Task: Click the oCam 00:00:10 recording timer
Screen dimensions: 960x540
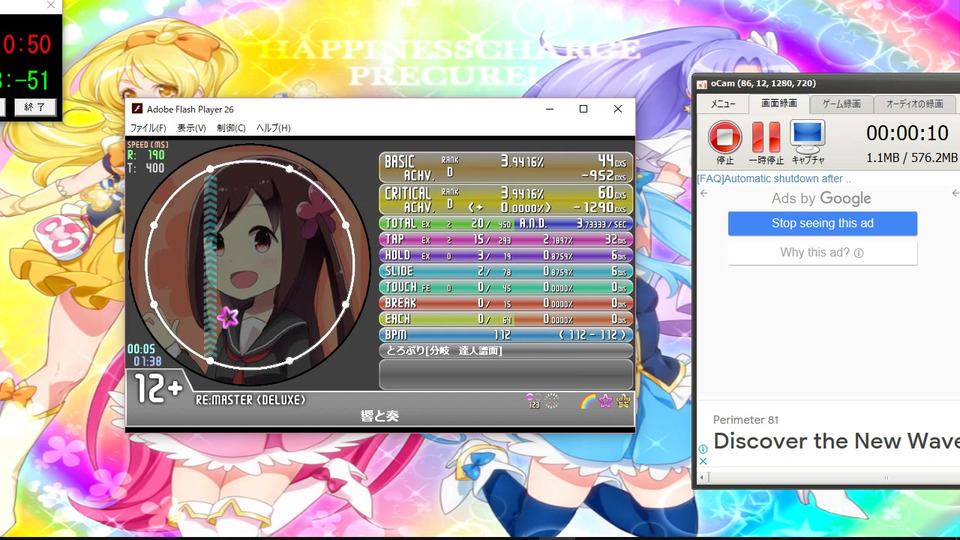Action: coord(907,133)
